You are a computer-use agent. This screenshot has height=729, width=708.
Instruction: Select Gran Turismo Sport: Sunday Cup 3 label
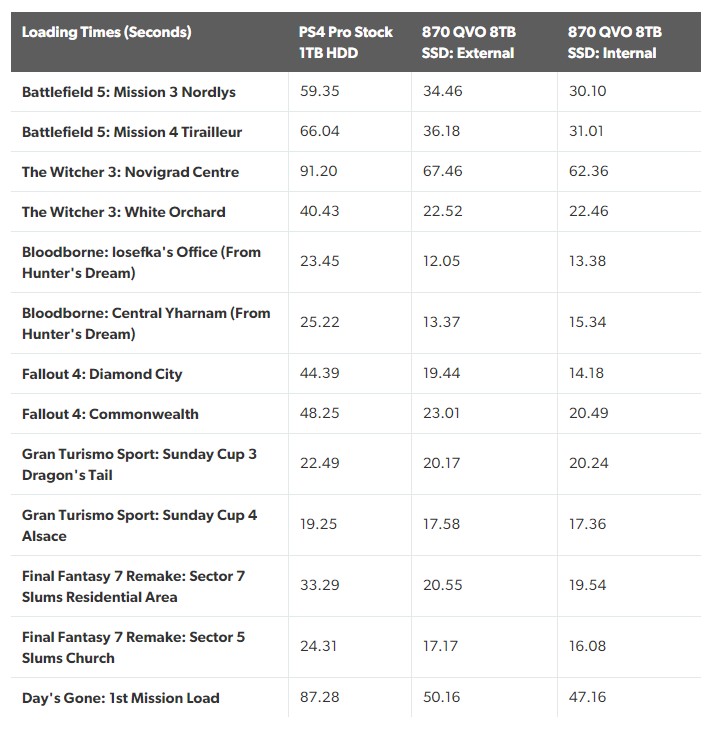(139, 464)
